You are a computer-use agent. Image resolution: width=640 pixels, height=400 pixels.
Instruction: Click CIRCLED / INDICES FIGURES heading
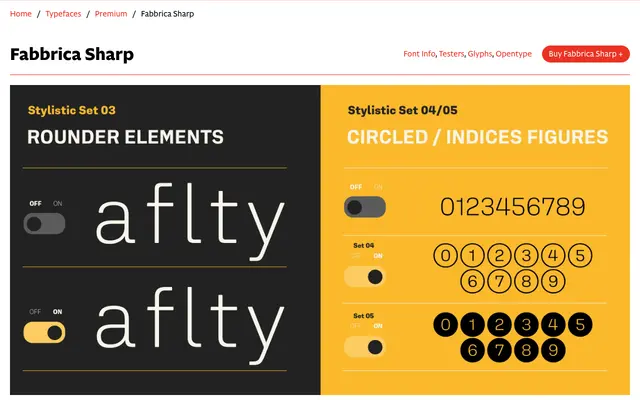pyautogui.click(x=478, y=137)
